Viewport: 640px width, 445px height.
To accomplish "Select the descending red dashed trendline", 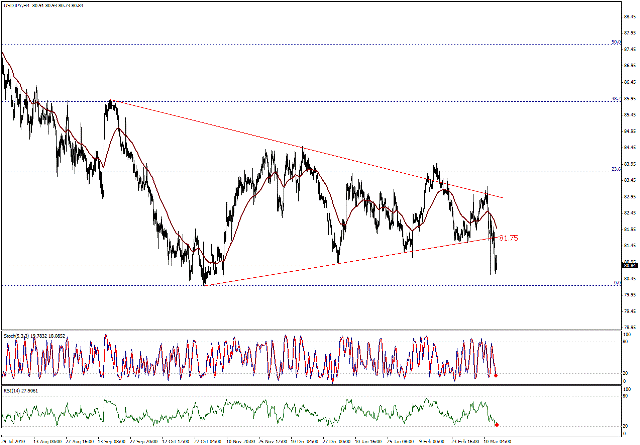I will tap(300, 148).
